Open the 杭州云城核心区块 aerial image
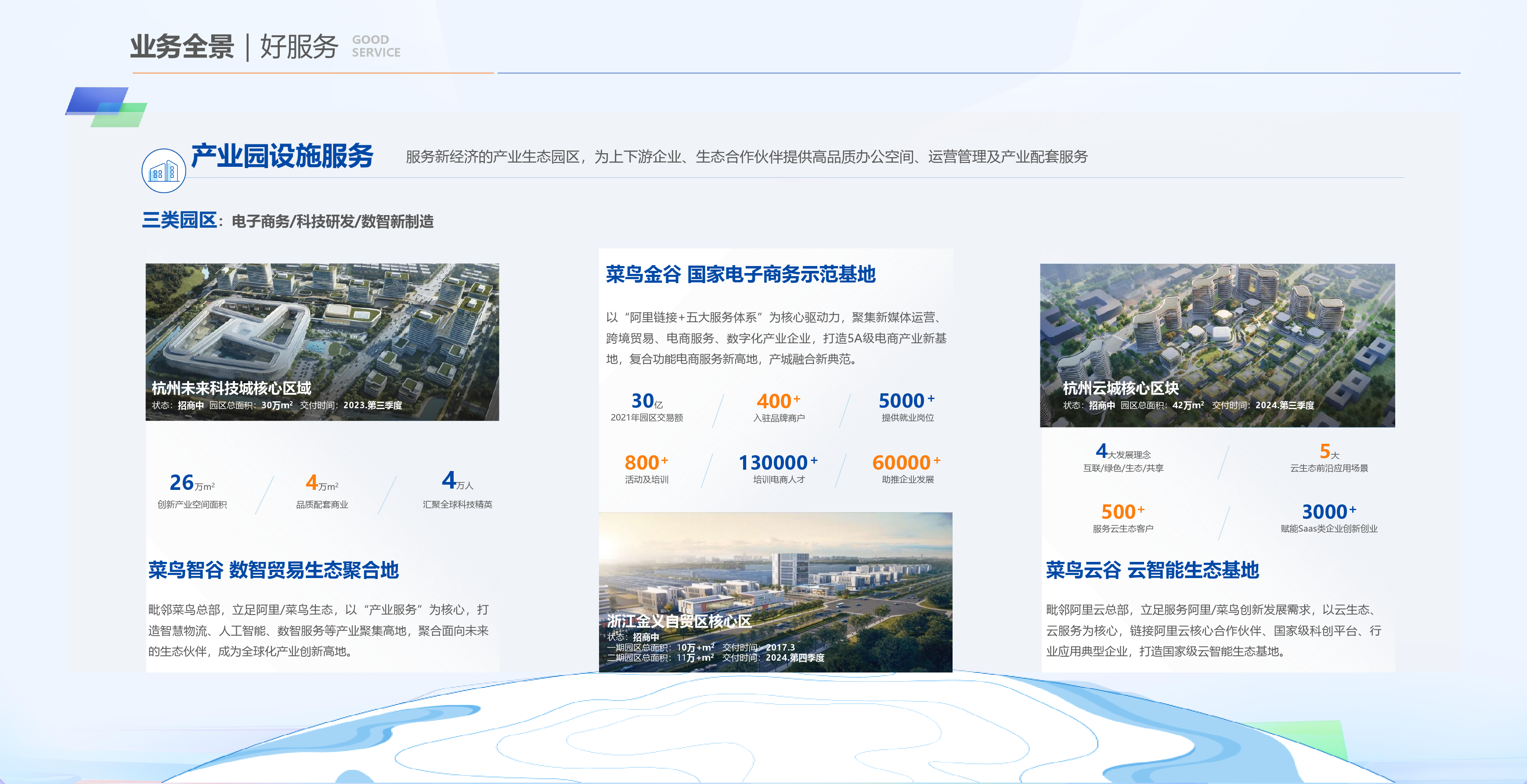The height and width of the screenshot is (784, 1527). pyautogui.click(x=1217, y=345)
